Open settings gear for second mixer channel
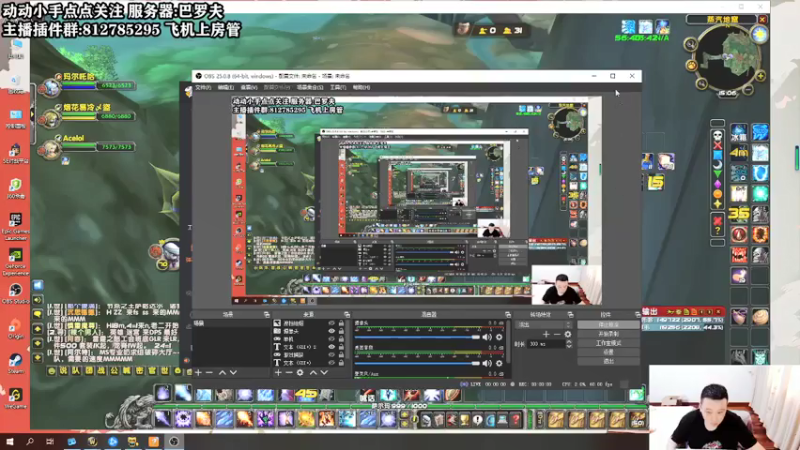This screenshot has height=450, width=800. tap(499, 363)
